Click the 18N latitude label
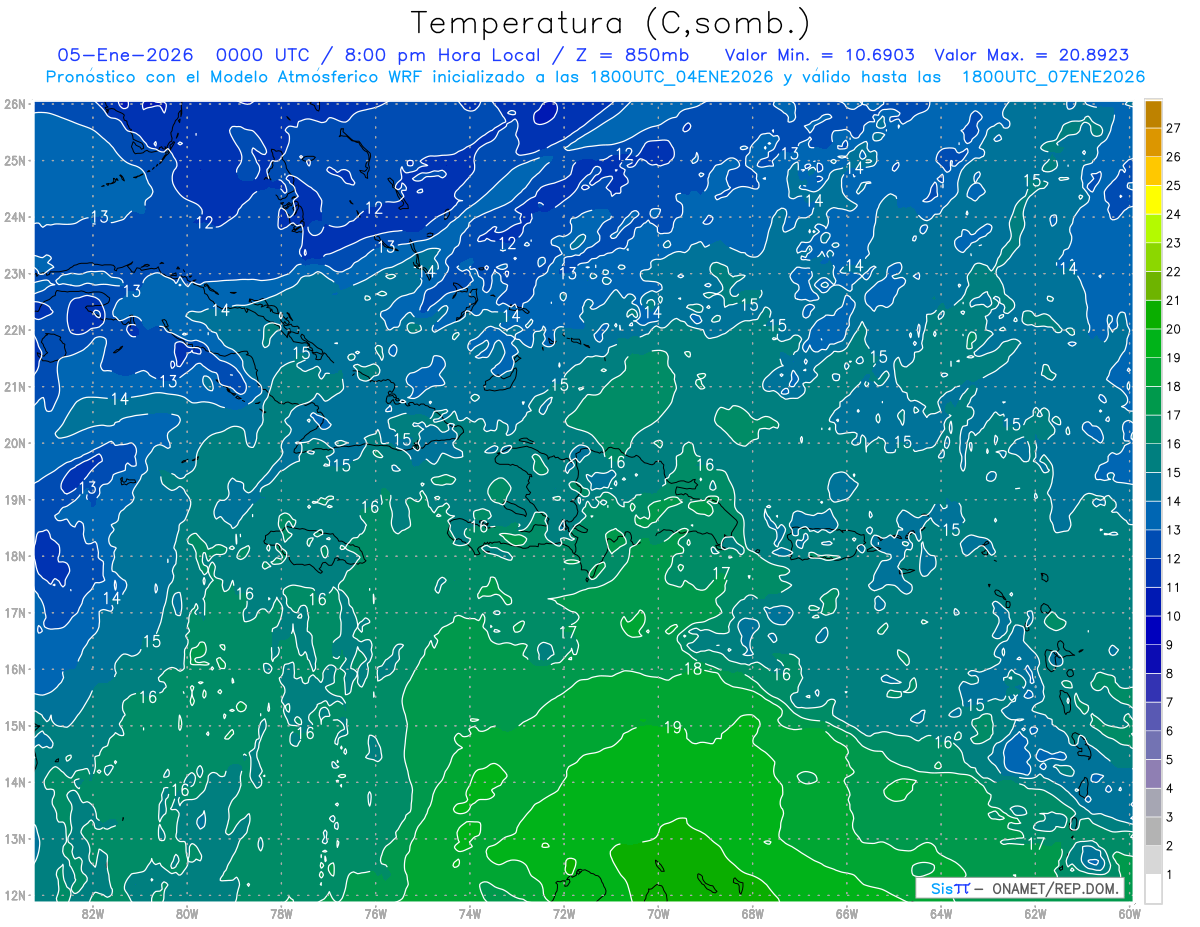This screenshot has width=1200, height=927. [15, 556]
